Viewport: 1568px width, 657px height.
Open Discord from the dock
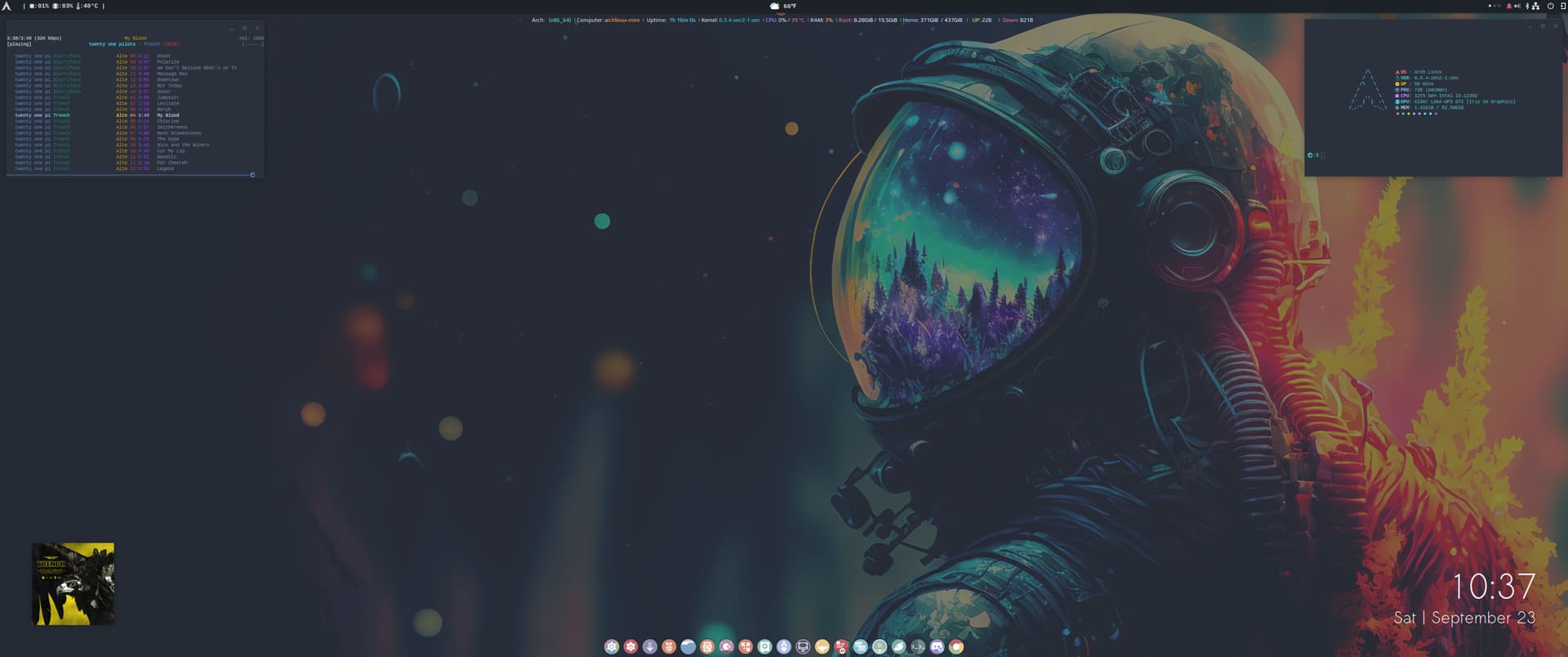937,646
